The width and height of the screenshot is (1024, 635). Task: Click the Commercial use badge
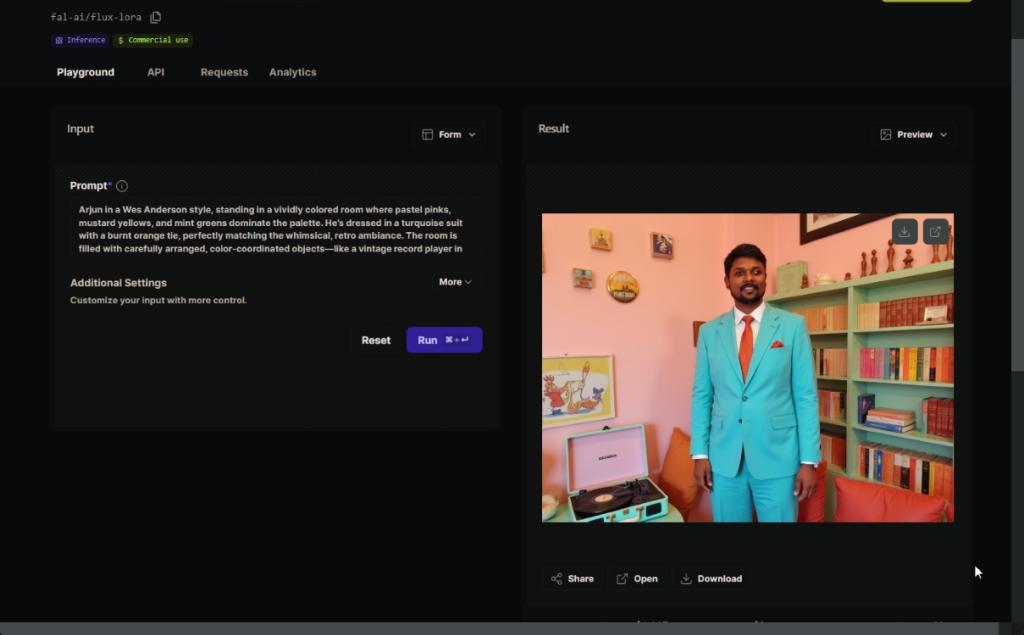click(x=153, y=40)
